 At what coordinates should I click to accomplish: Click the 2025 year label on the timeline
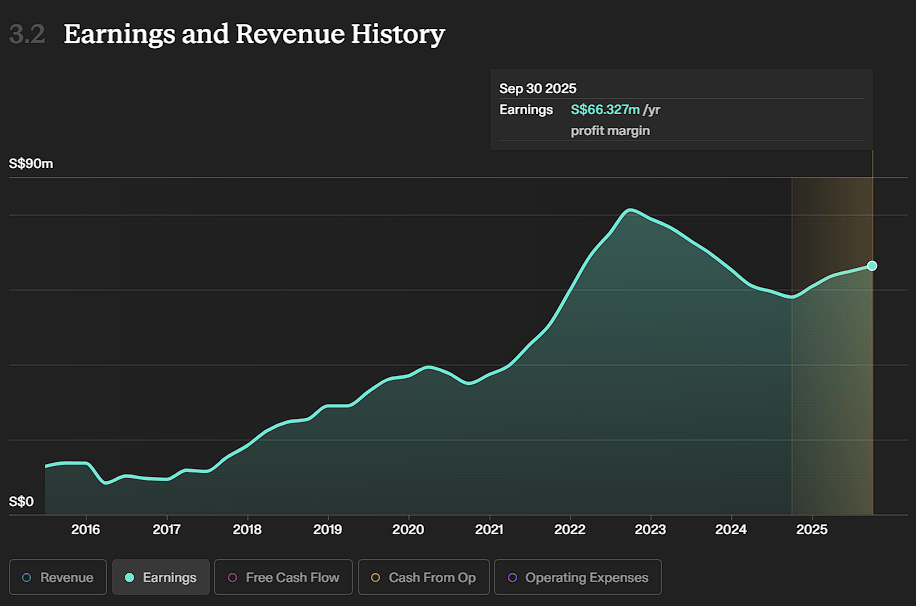[x=811, y=528]
